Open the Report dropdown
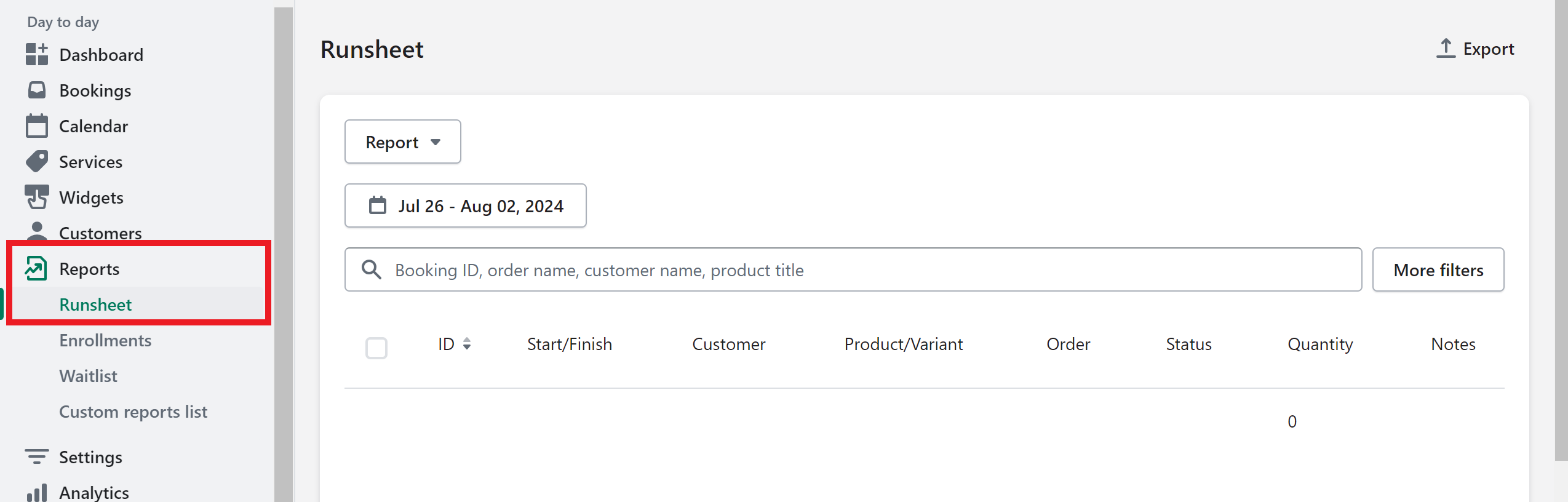The image size is (1568, 502). point(403,141)
